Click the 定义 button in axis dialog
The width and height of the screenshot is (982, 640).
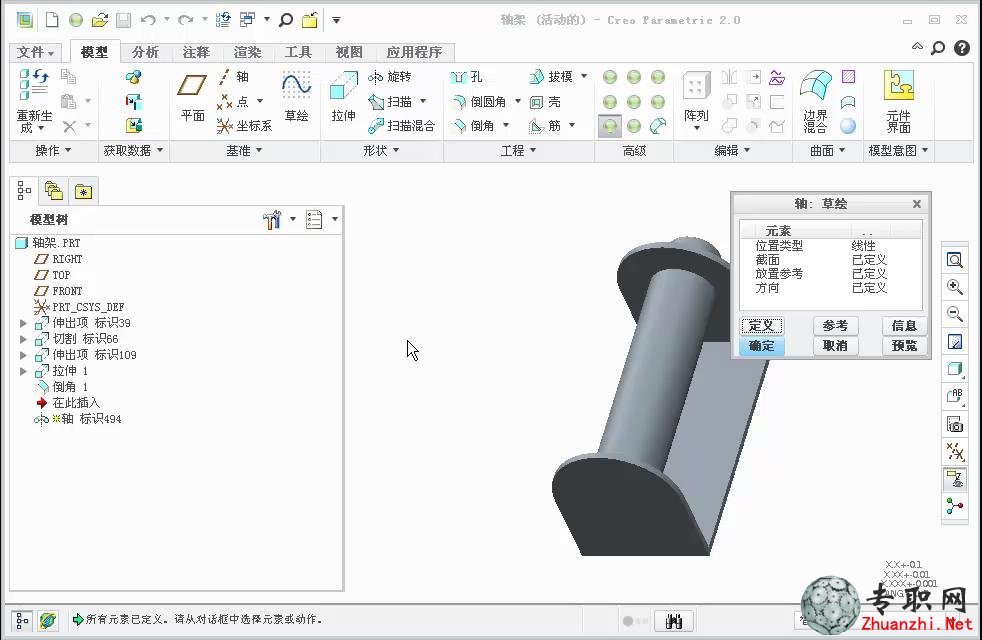pyautogui.click(x=762, y=326)
